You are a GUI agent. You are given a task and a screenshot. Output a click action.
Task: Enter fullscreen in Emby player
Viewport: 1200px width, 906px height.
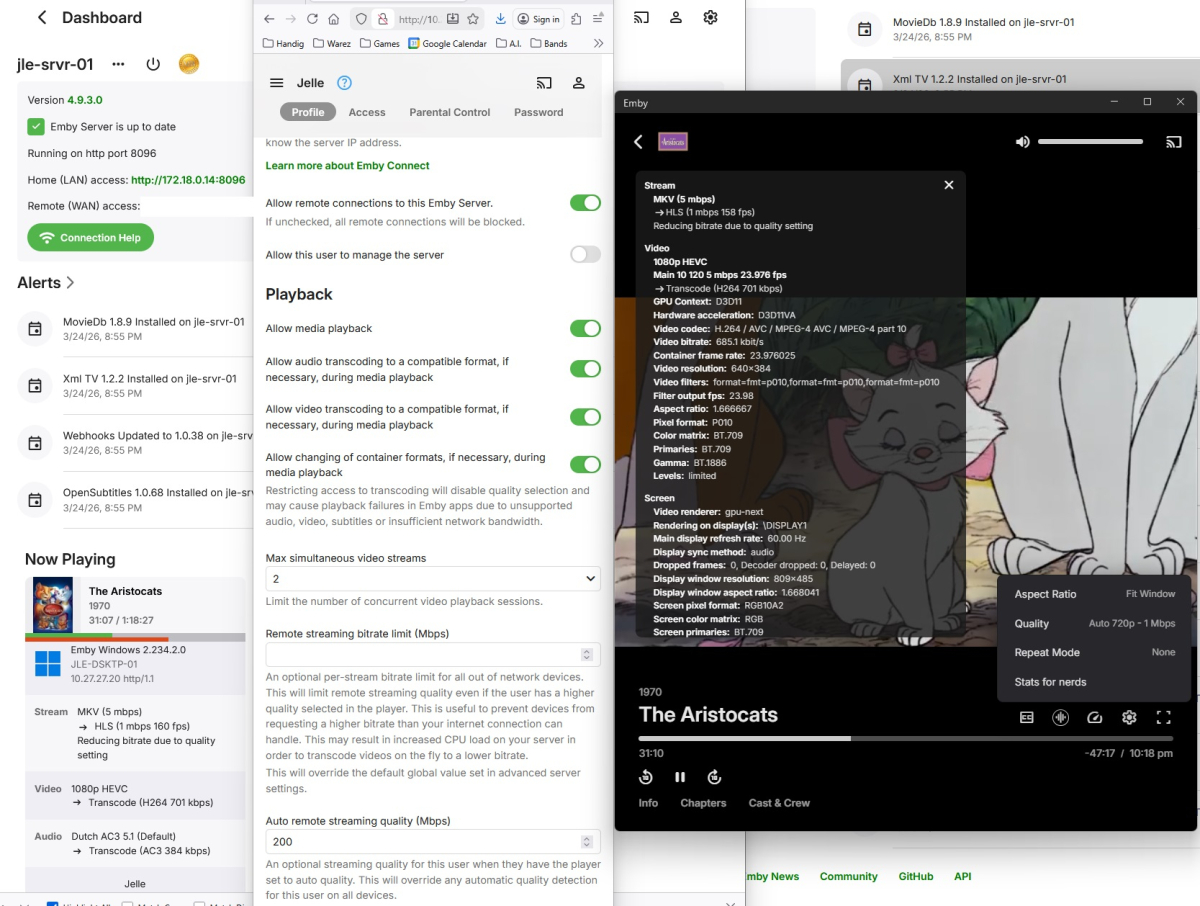coord(1163,717)
